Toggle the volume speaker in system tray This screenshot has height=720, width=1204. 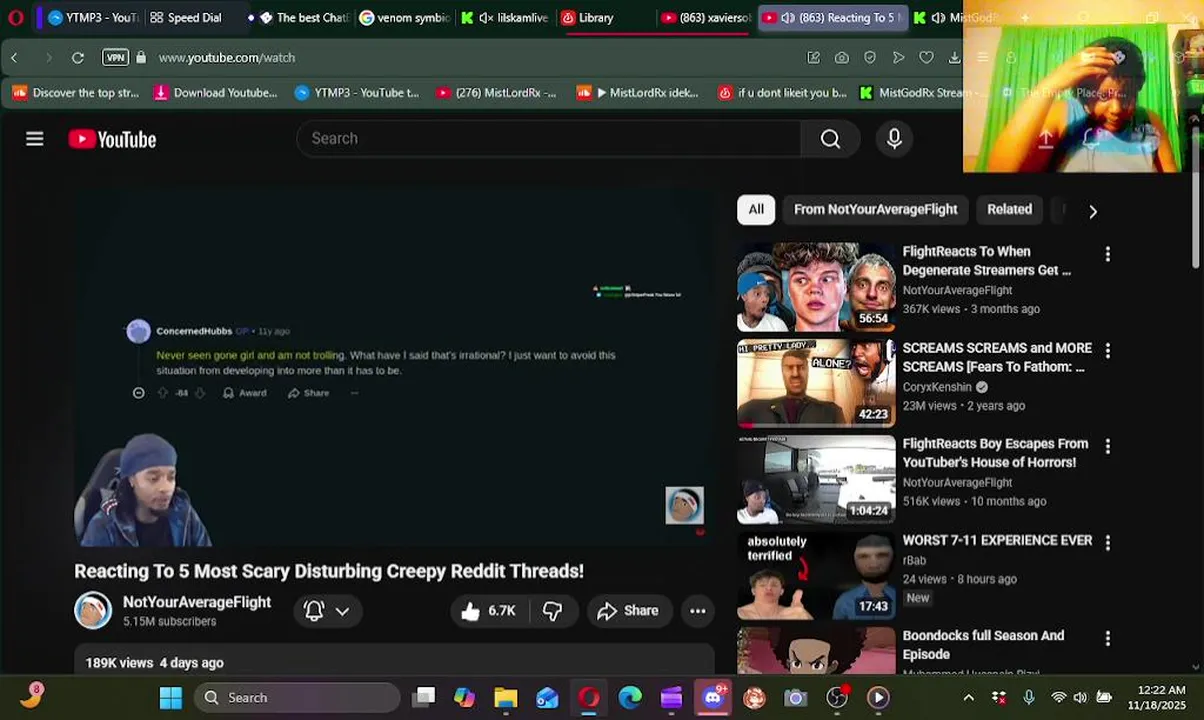click(1081, 698)
